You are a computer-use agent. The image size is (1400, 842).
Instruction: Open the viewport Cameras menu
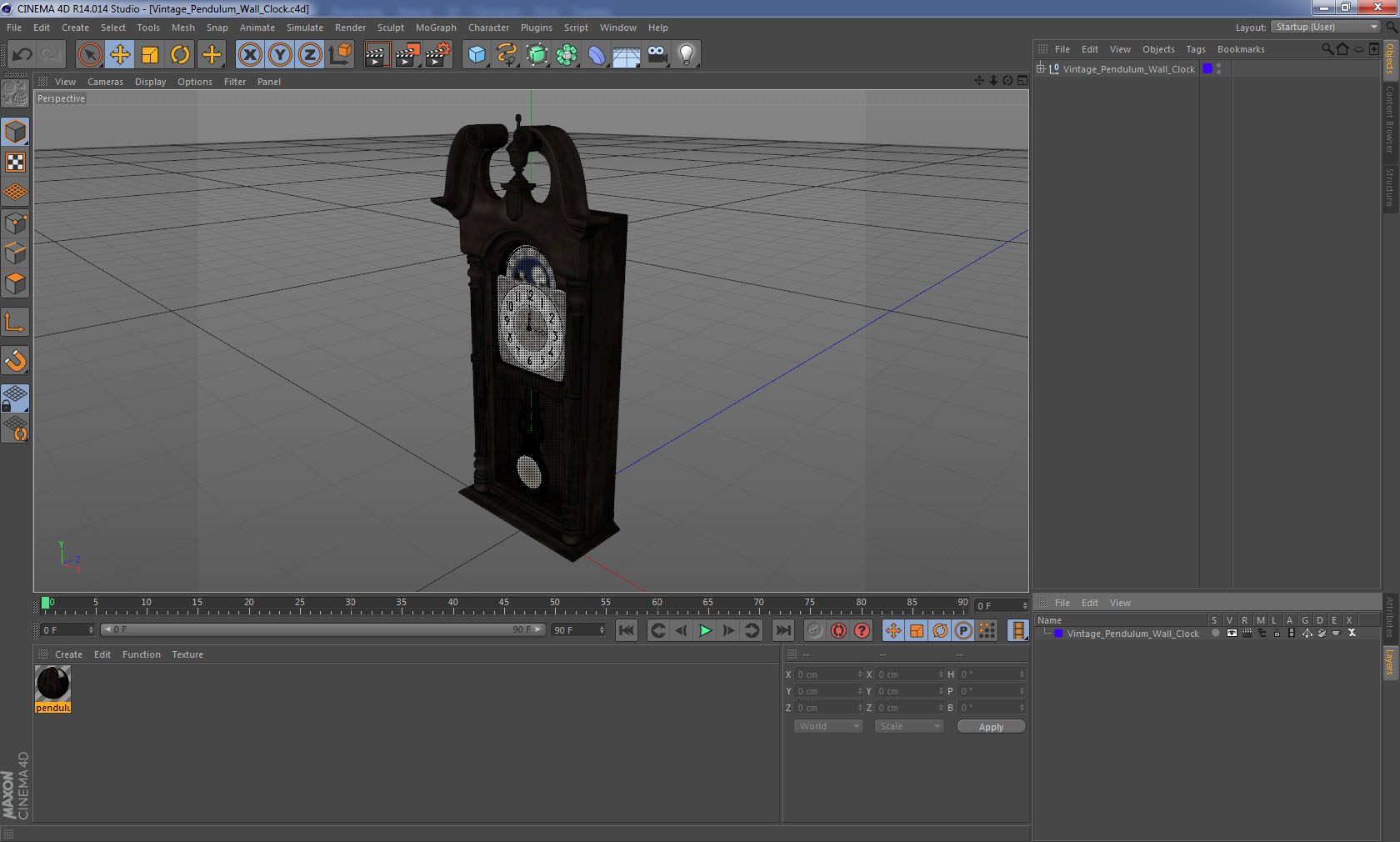[105, 82]
